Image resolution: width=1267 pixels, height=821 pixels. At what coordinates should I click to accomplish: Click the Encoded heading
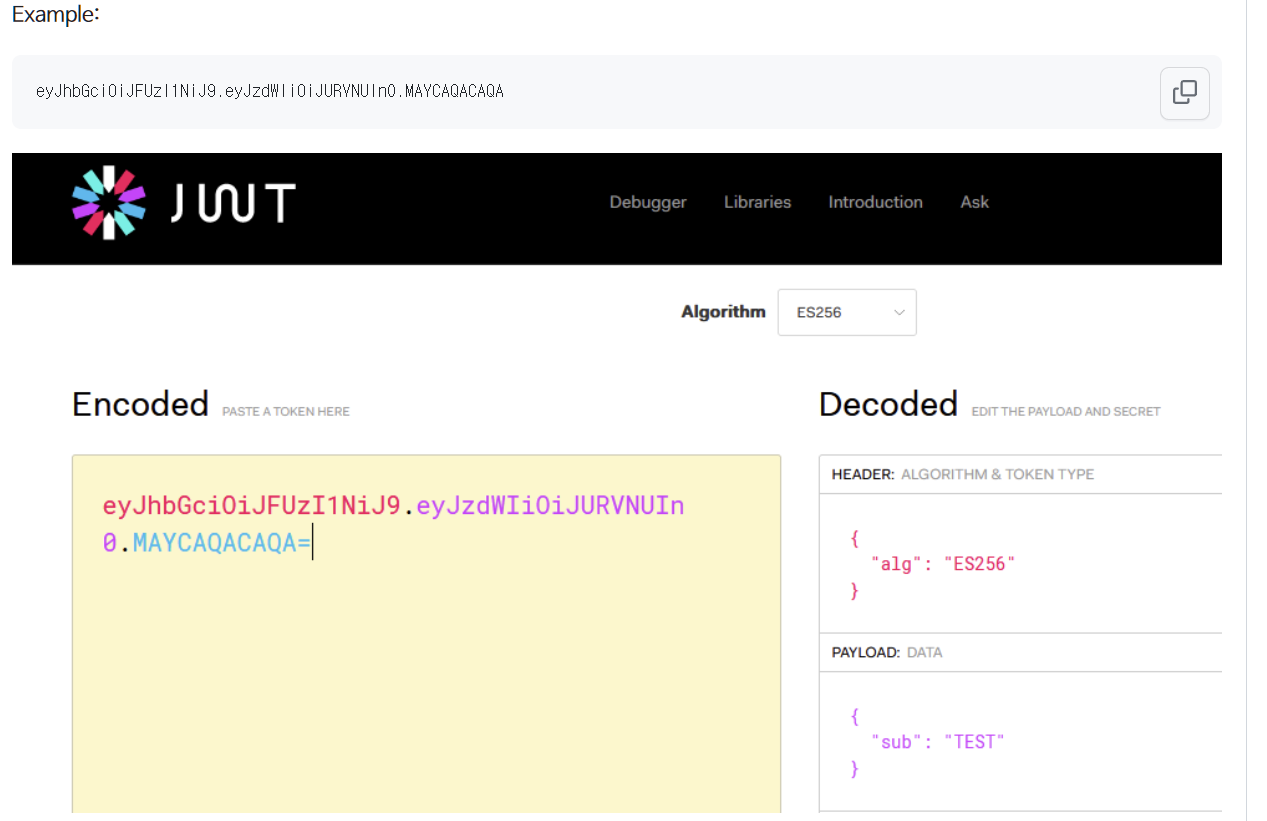140,404
